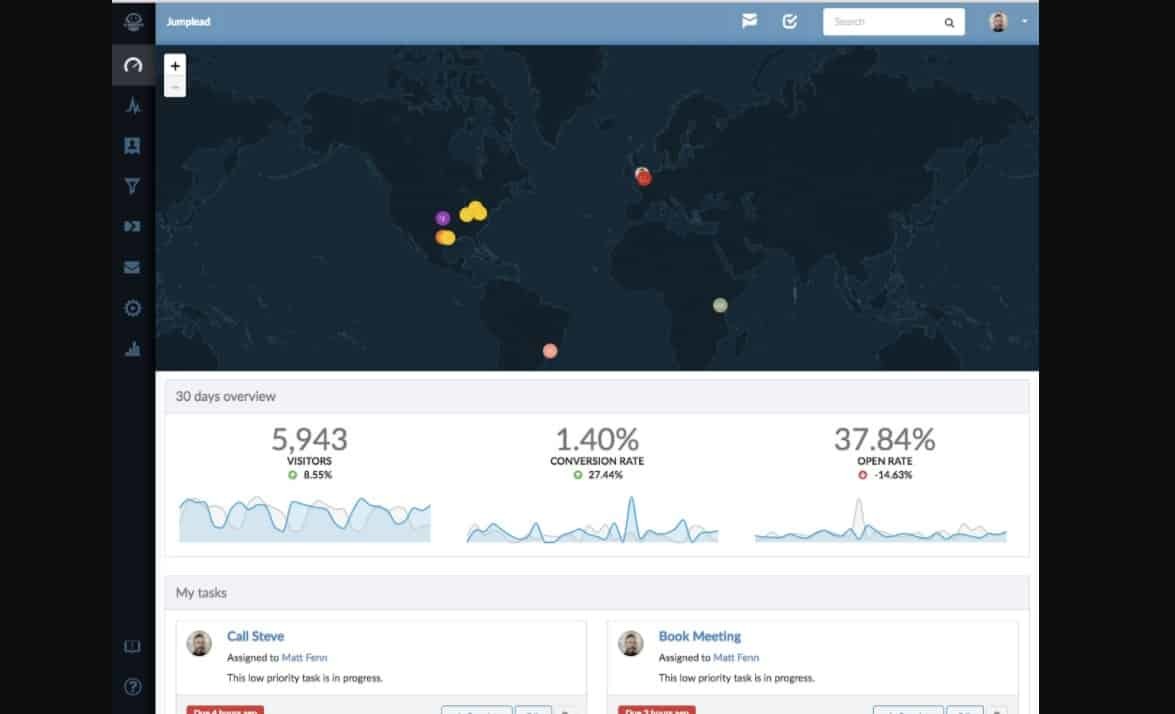The width and height of the screenshot is (1175, 714).
Task: Click the help question mark icon
Action: point(132,687)
